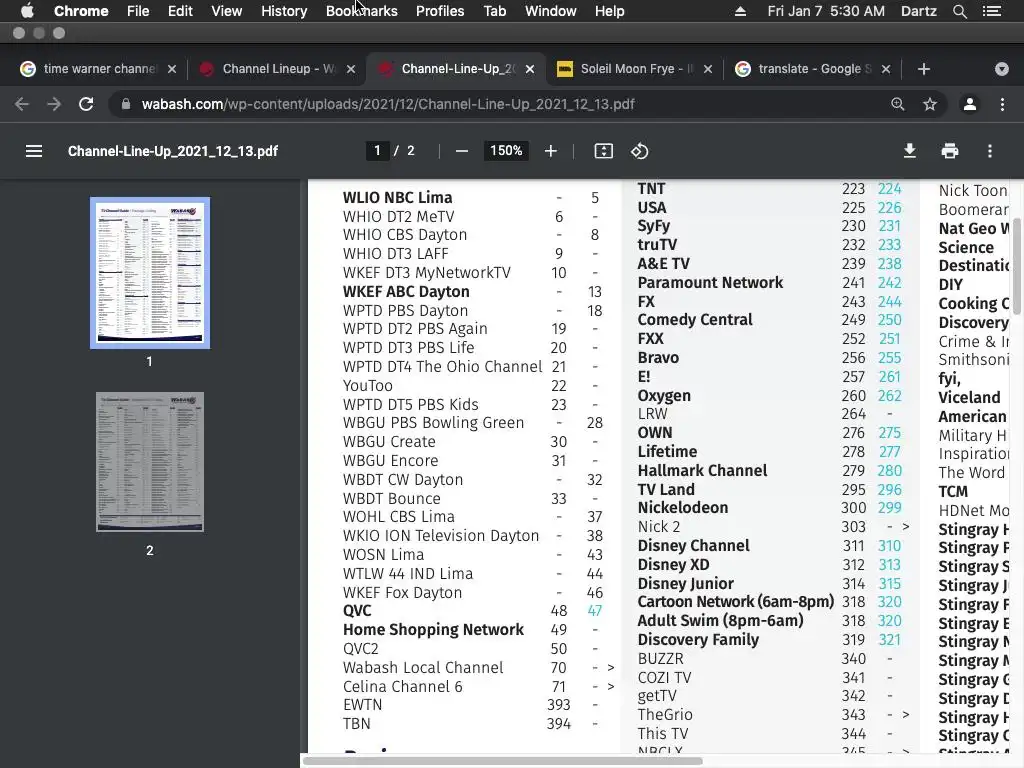Close the Channel-Line-Up PDF tab
Screen dimensions: 1024x768
pyautogui.click(x=530, y=69)
